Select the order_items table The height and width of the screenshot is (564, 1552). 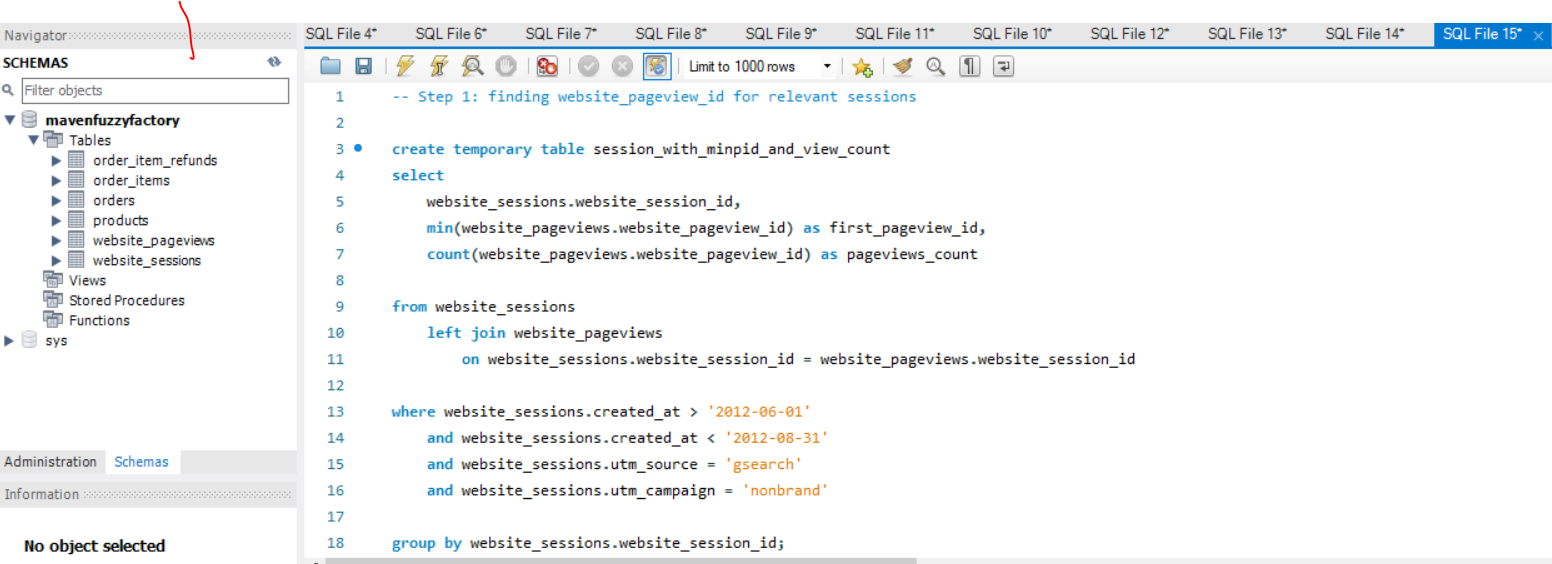131,180
